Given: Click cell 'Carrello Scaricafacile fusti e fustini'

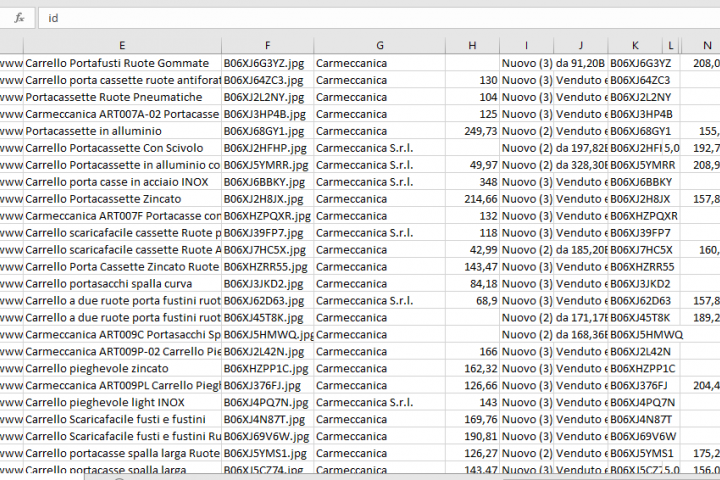Looking at the screenshot, I should tap(122, 419).
